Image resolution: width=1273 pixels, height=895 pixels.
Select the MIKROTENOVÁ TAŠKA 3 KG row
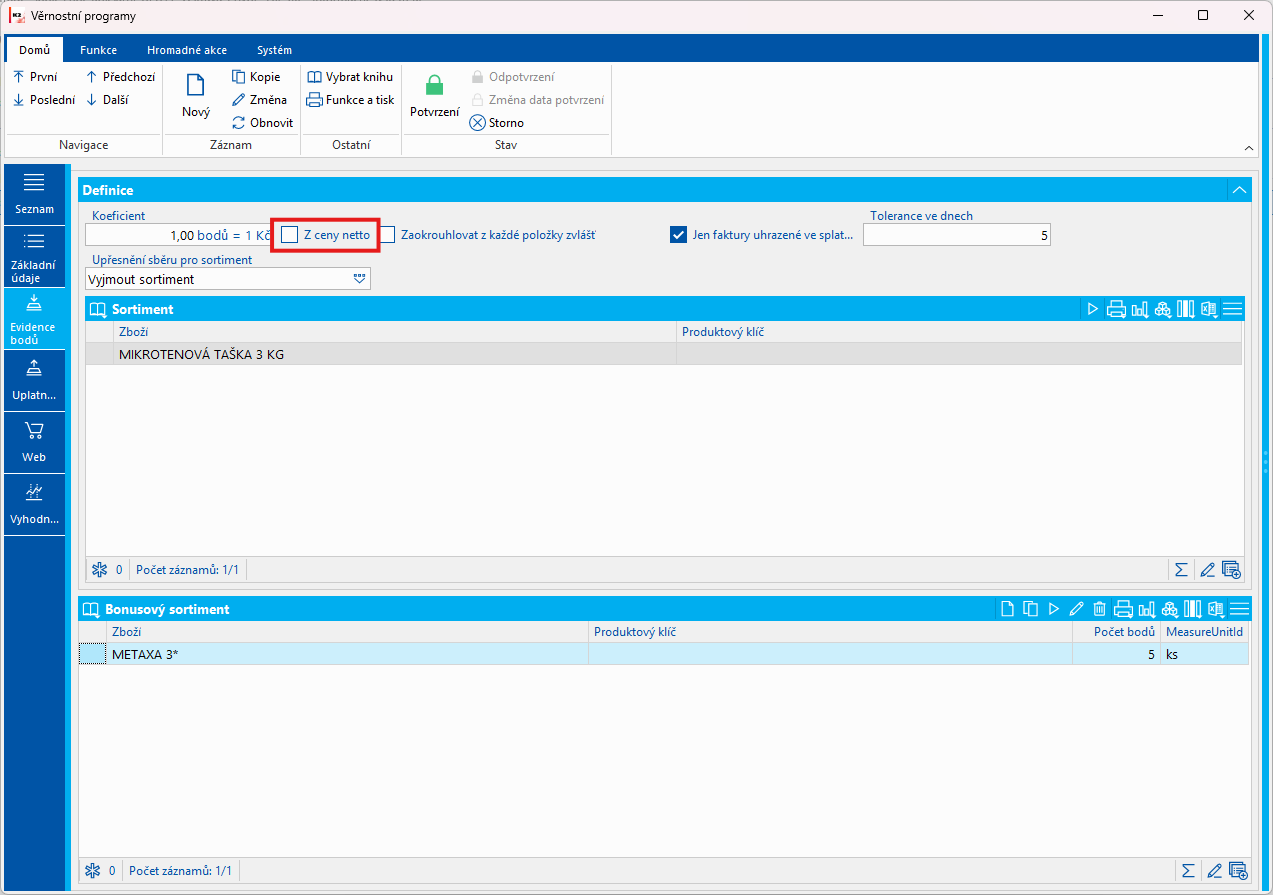pyautogui.click(x=664, y=354)
